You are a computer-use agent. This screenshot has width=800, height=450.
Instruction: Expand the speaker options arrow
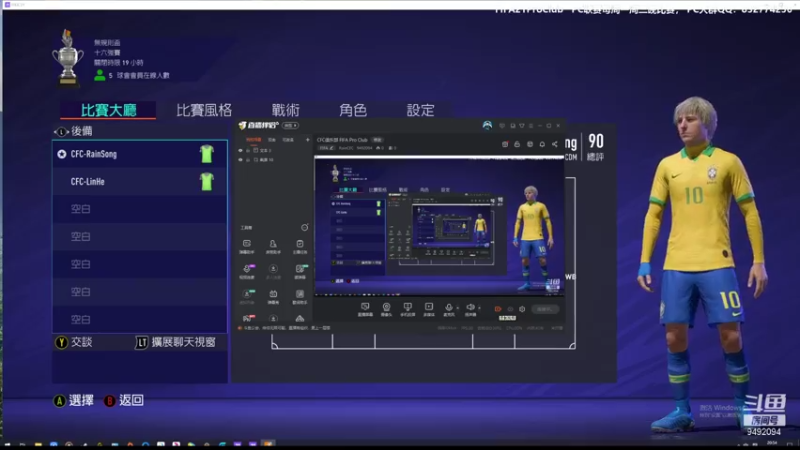tap(479, 308)
